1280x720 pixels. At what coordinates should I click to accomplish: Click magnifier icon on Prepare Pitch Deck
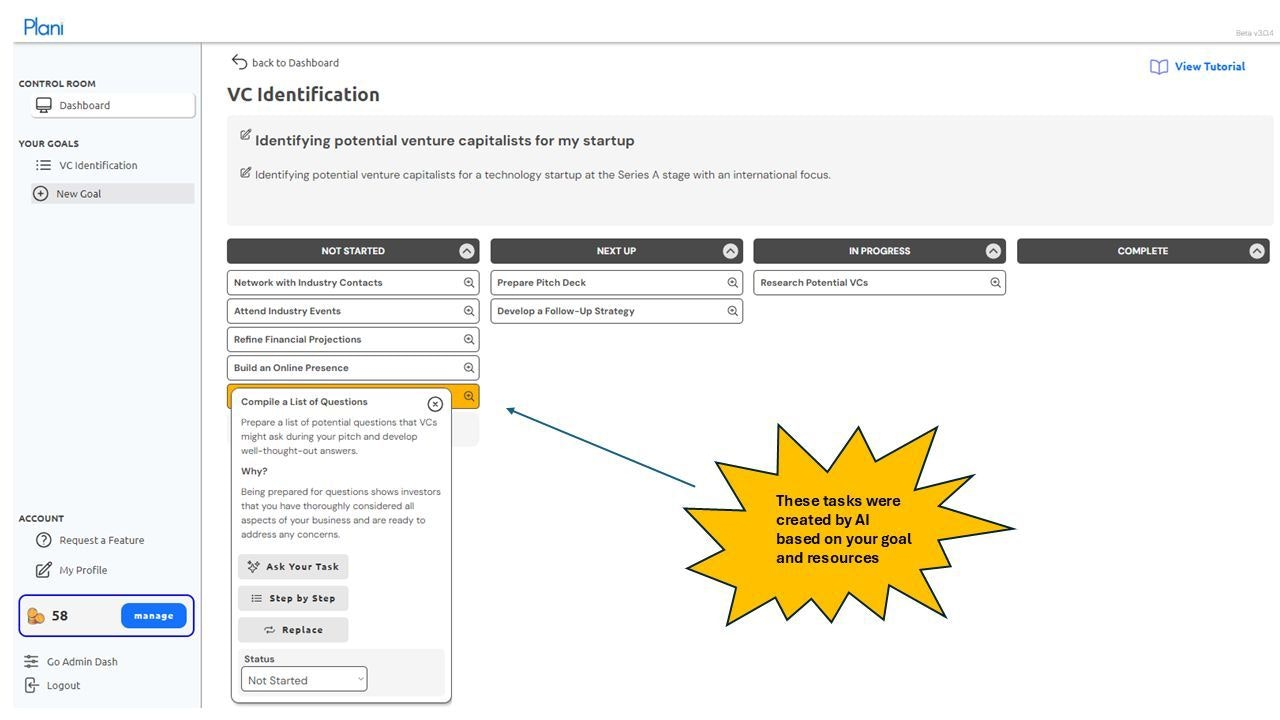click(733, 283)
